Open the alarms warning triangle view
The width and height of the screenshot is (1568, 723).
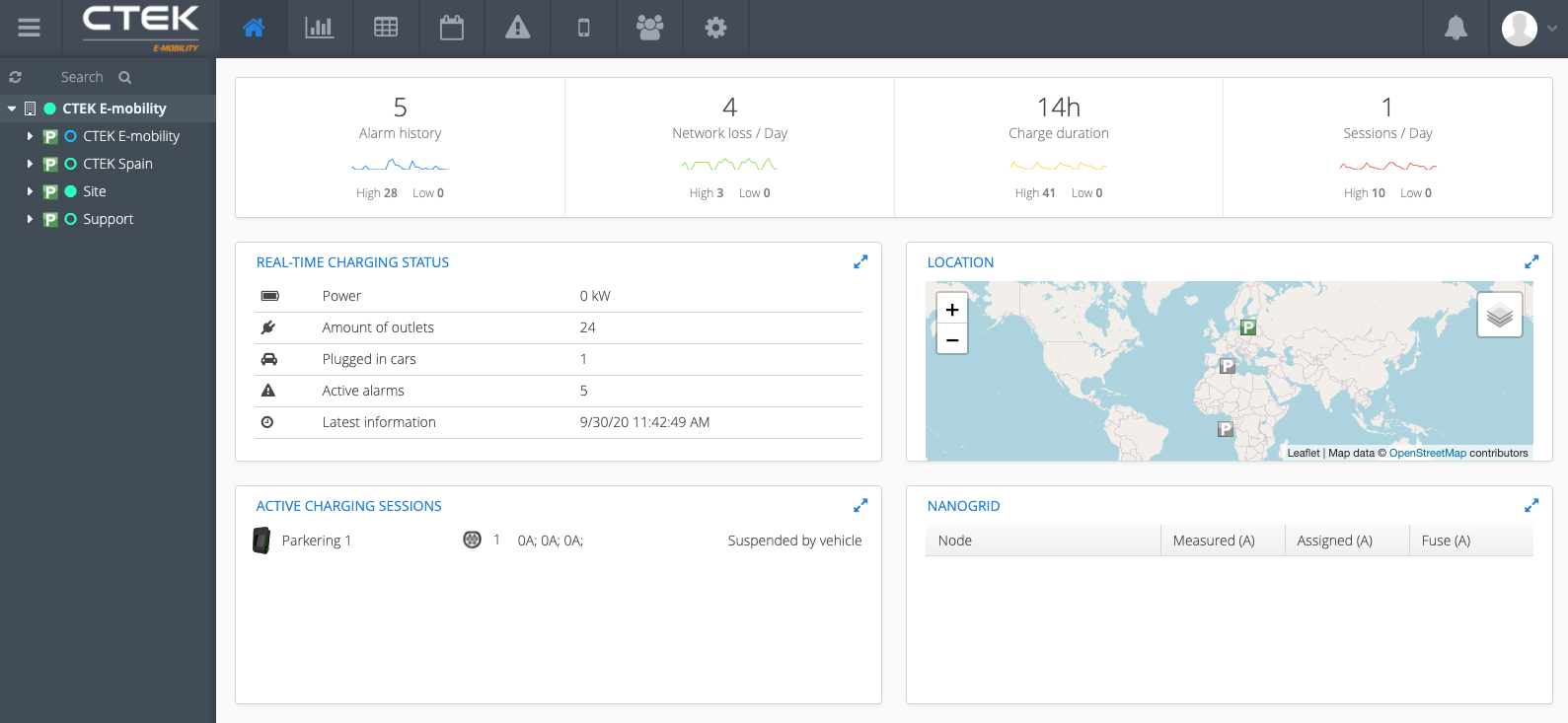point(517,27)
